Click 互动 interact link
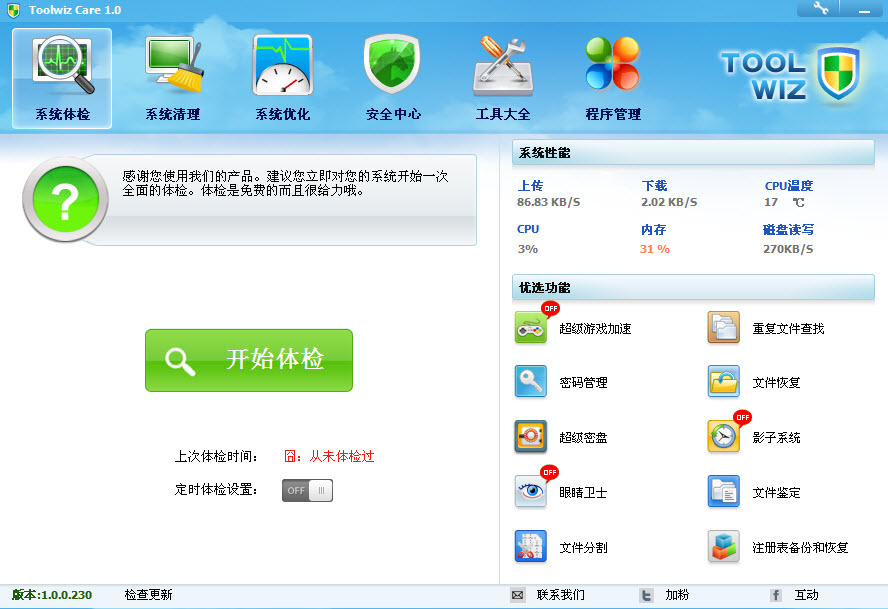888x609 pixels. pyautogui.click(x=806, y=595)
